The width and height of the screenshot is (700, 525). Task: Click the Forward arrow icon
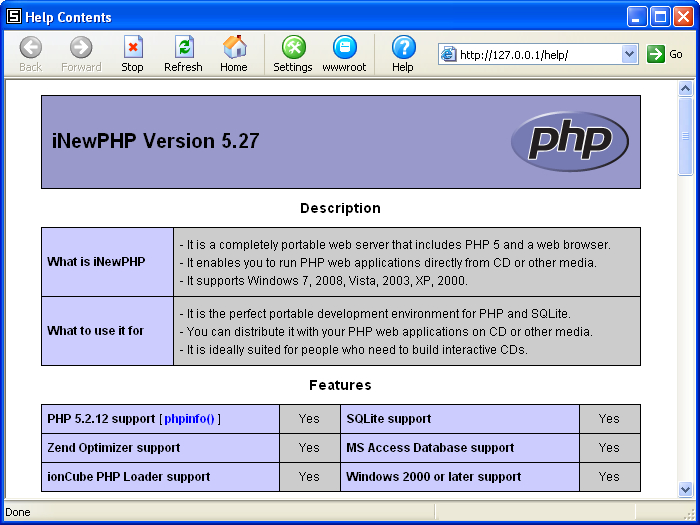(81, 47)
